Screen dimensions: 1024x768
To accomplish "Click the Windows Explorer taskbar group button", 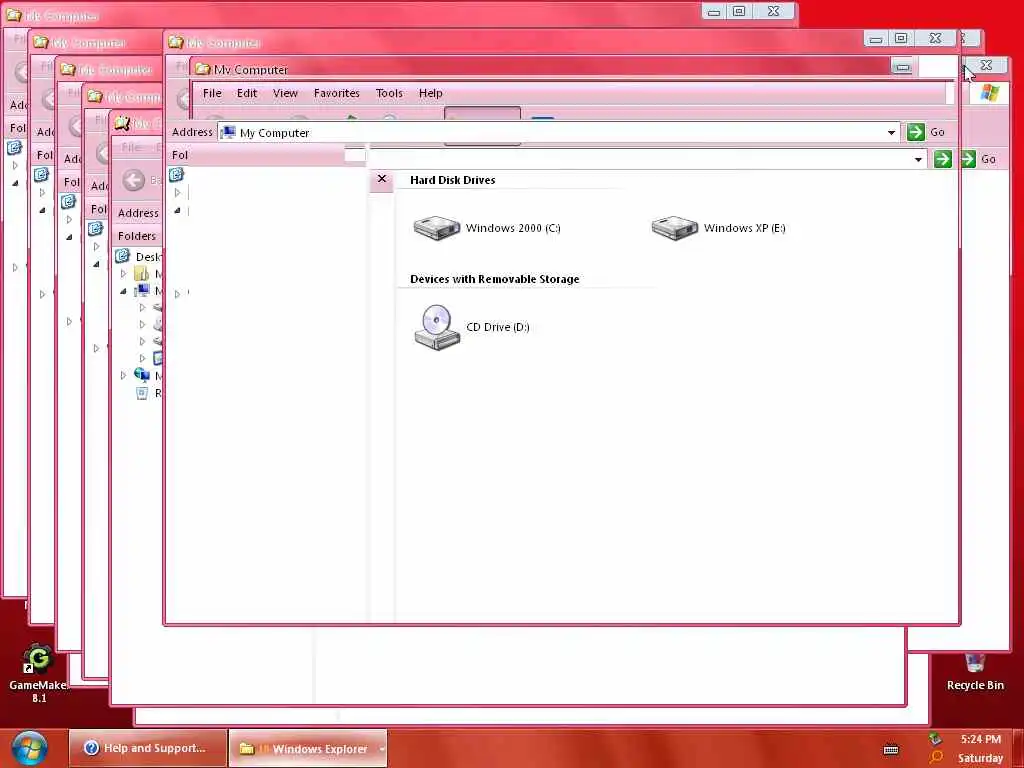I will [x=308, y=748].
